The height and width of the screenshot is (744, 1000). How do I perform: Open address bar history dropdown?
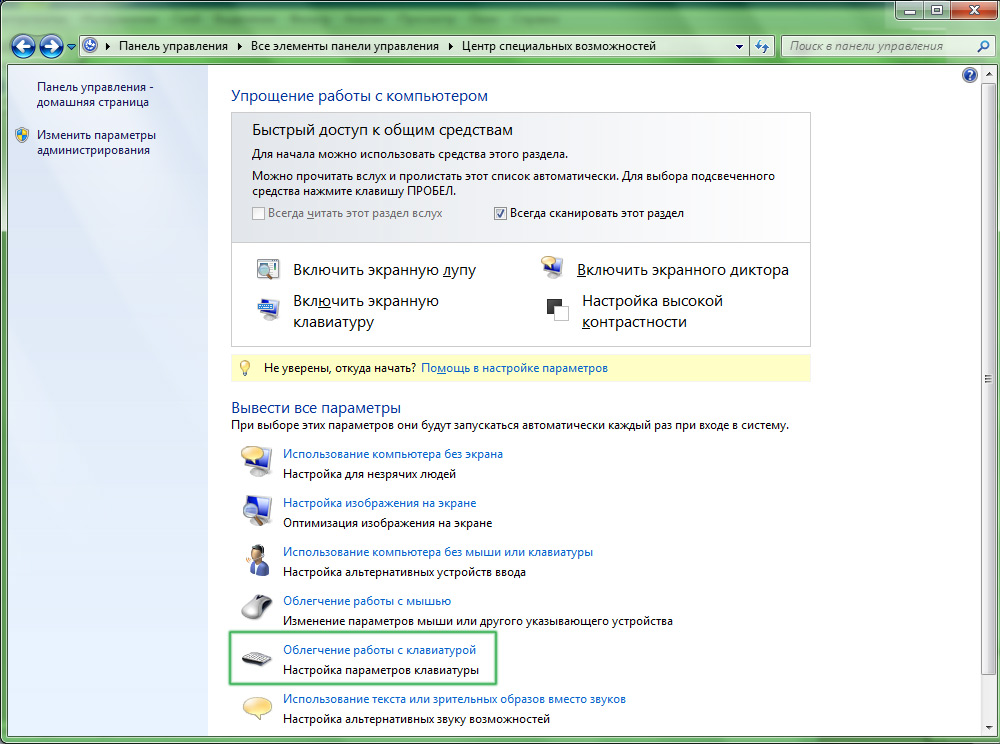coord(739,47)
